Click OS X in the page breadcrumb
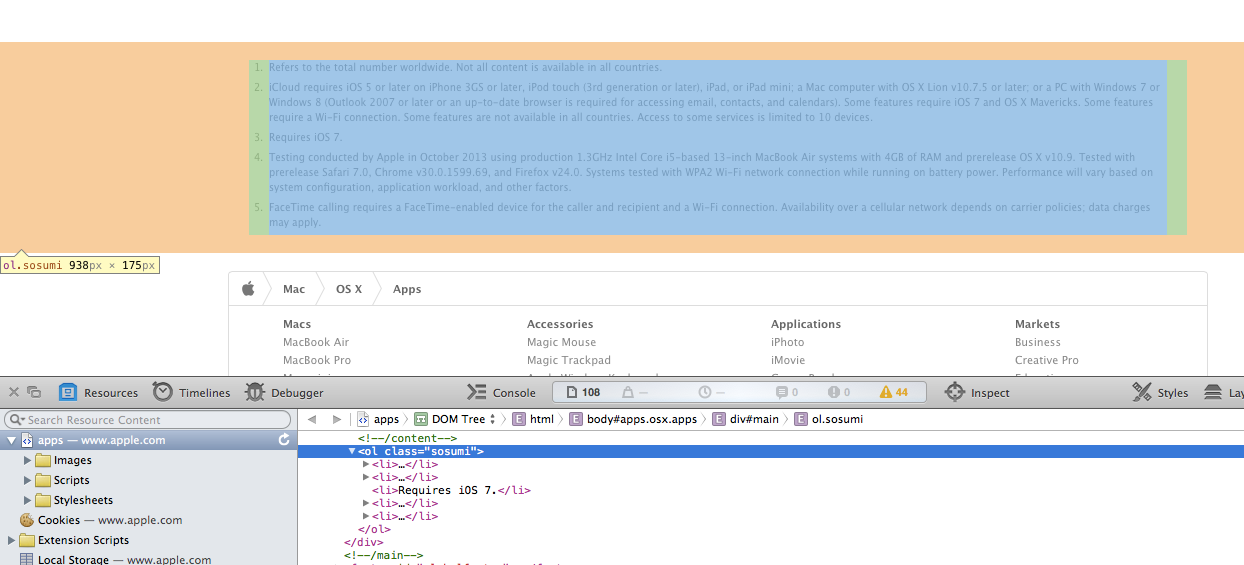The width and height of the screenshot is (1244, 565). [x=349, y=289]
